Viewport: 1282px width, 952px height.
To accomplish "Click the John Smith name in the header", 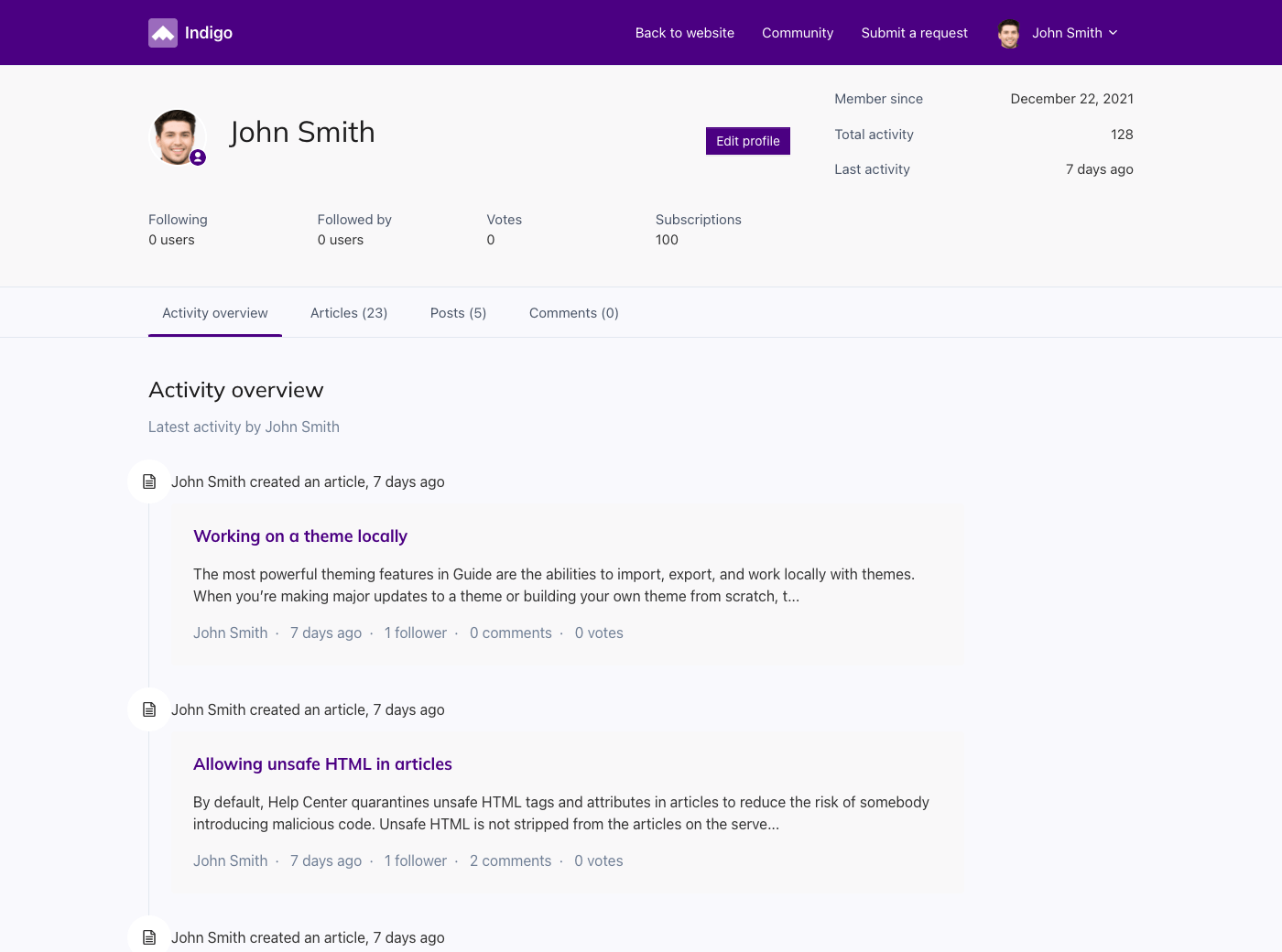I will [x=1067, y=33].
